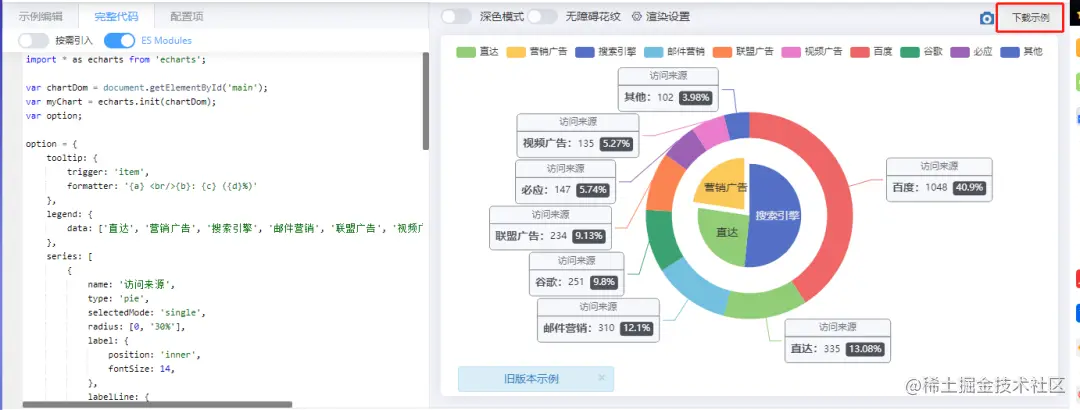Enable 深色模式 dark mode switch

pos(457,17)
